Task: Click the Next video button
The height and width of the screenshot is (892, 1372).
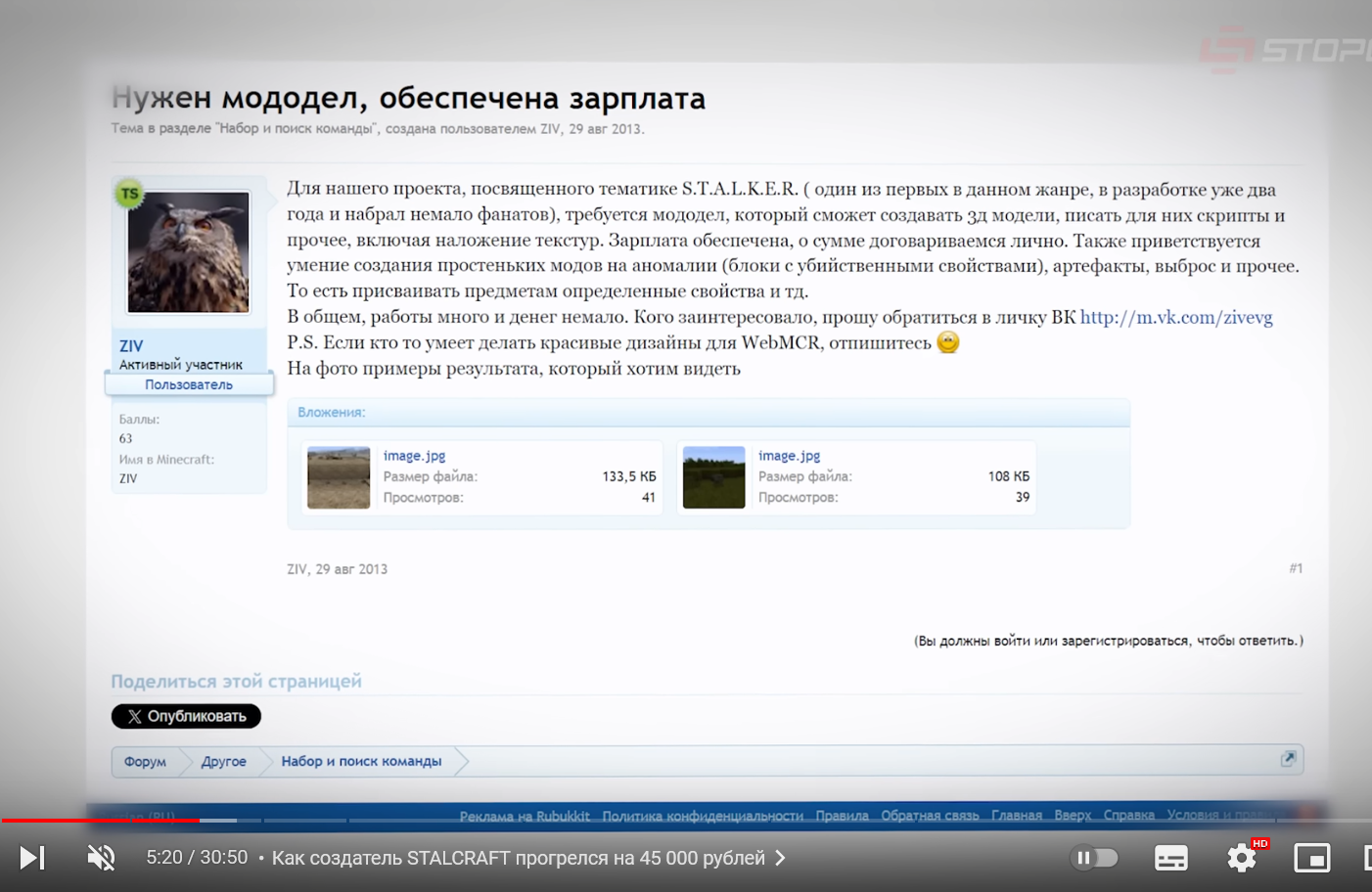Action: coord(32,858)
